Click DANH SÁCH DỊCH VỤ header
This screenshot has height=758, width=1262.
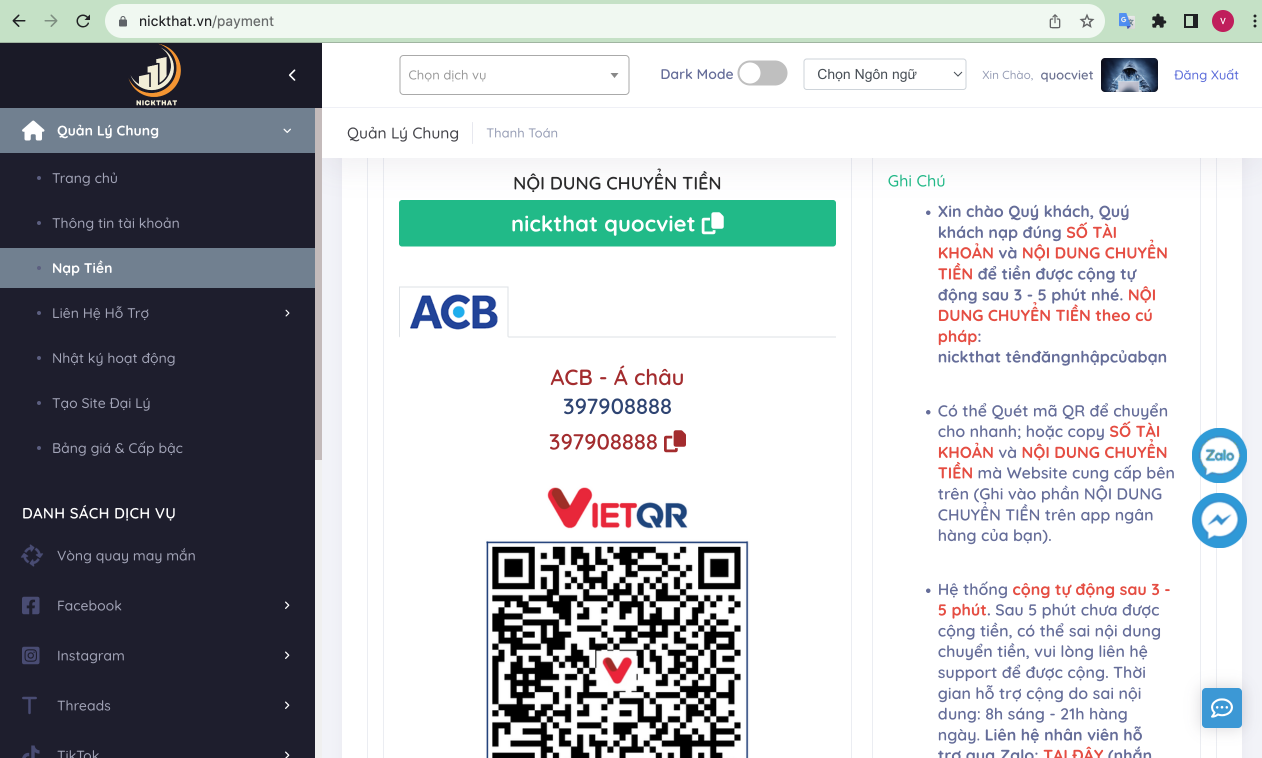tap(98, 513)
